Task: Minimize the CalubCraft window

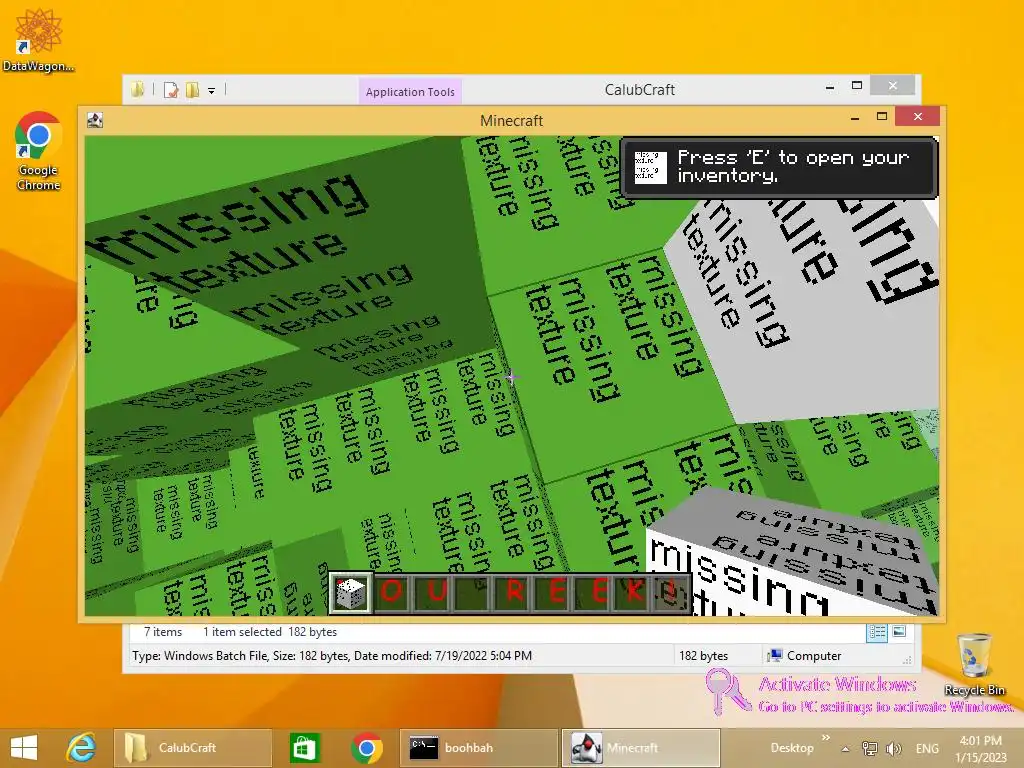Action: tap(830, 86)
